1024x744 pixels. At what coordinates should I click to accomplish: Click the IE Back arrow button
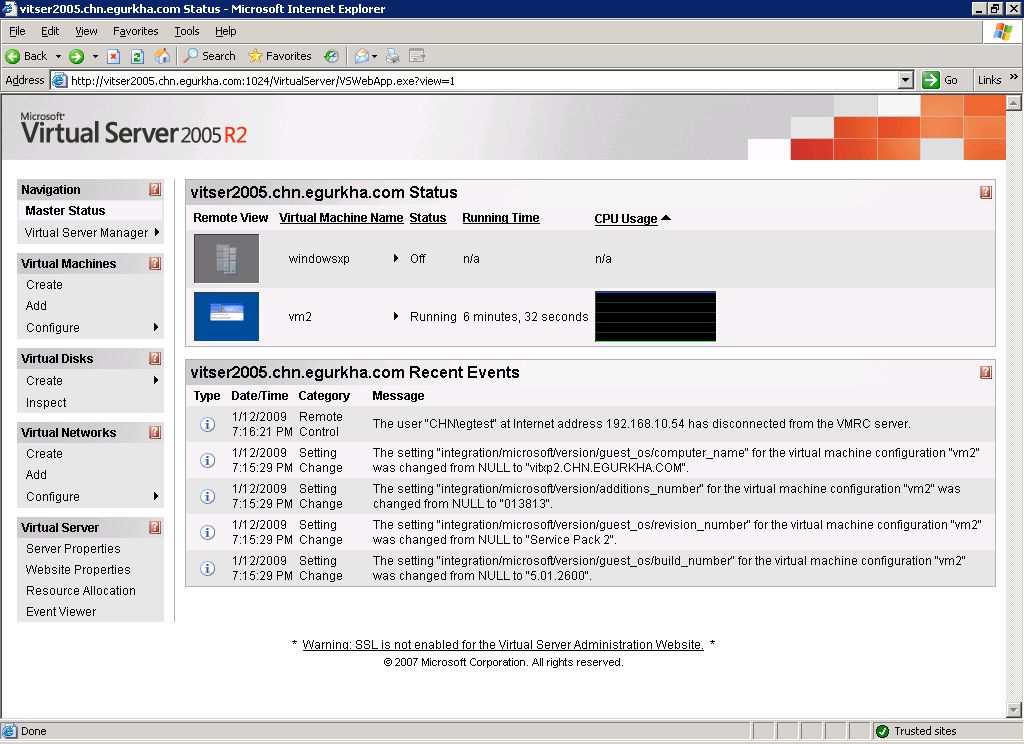[x=12, y=56]
